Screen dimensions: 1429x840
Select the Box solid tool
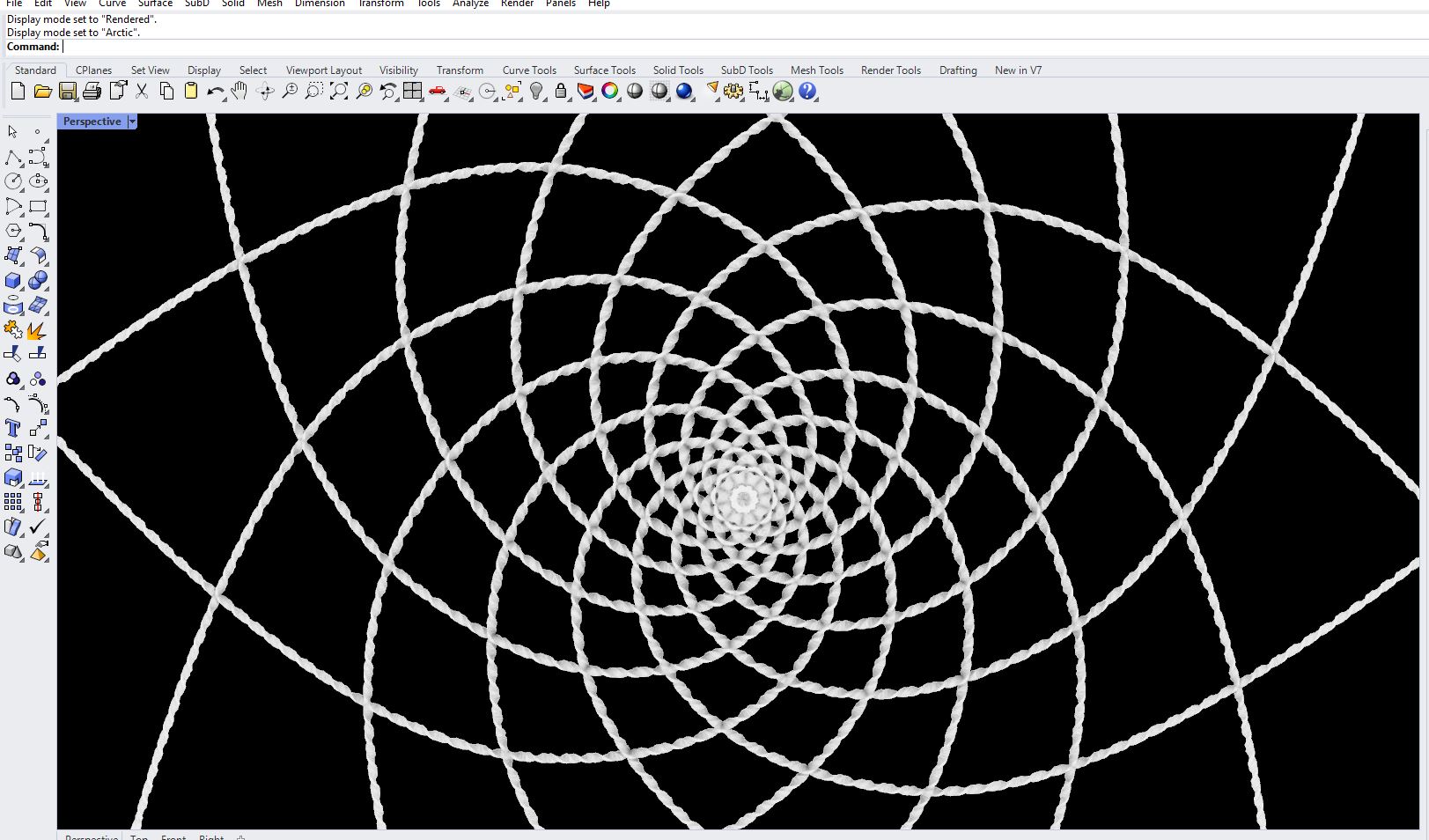pos(13,281)
